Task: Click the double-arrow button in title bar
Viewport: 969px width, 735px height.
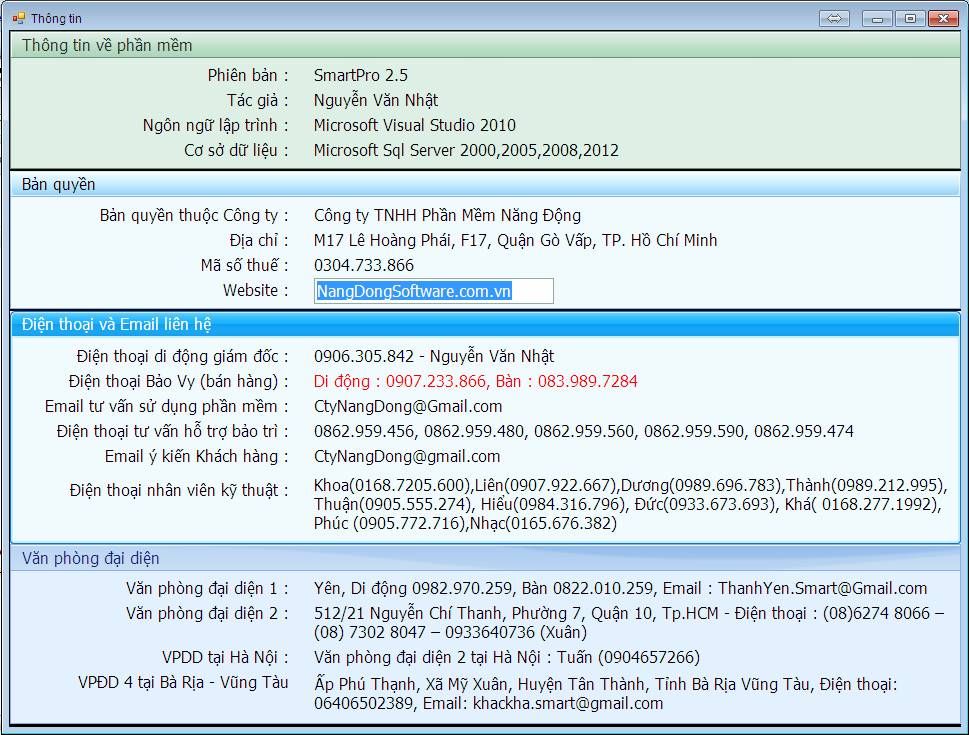Action: click(x=834, y=18)
